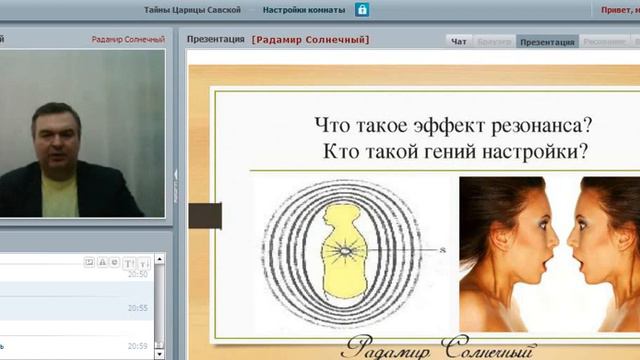Viewport: 640px width, 360px height.
Task: Click the picture icon in chat toolbar
Action: click(x=89, y=262)
